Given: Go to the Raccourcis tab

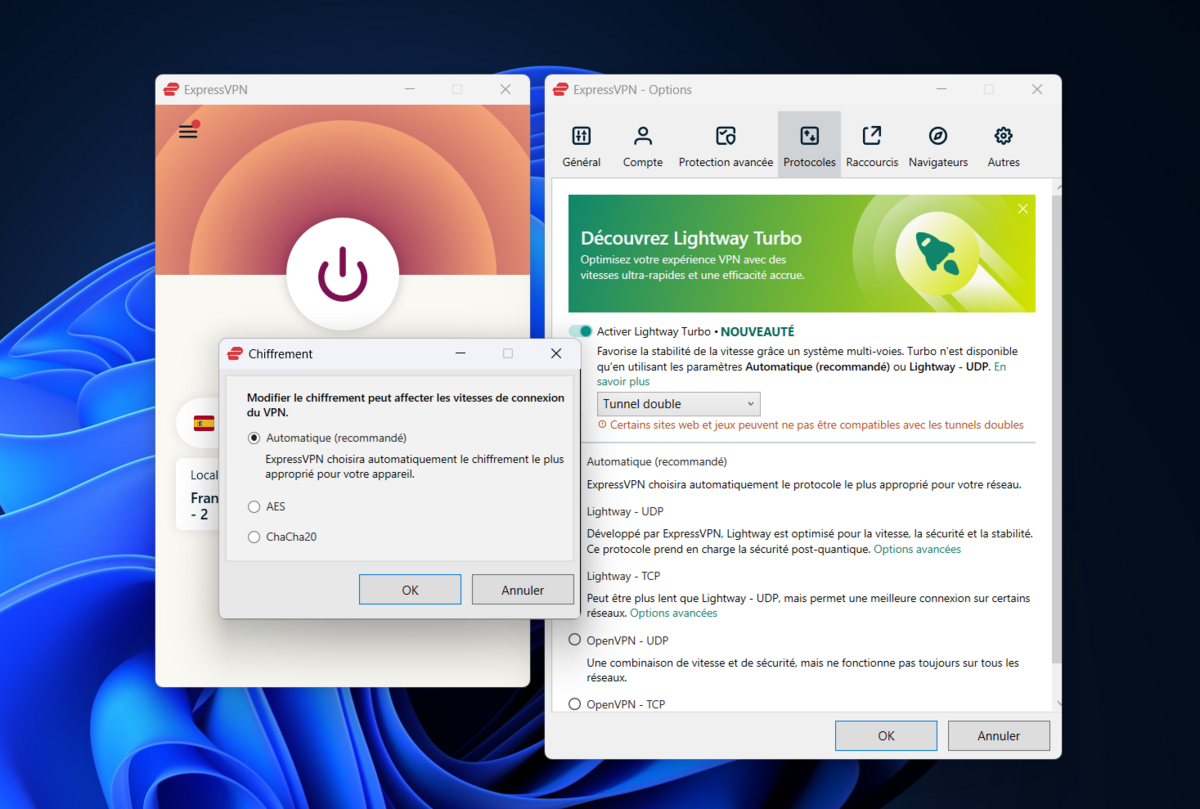Looking at the screenshot, I should tap(872, 146).
